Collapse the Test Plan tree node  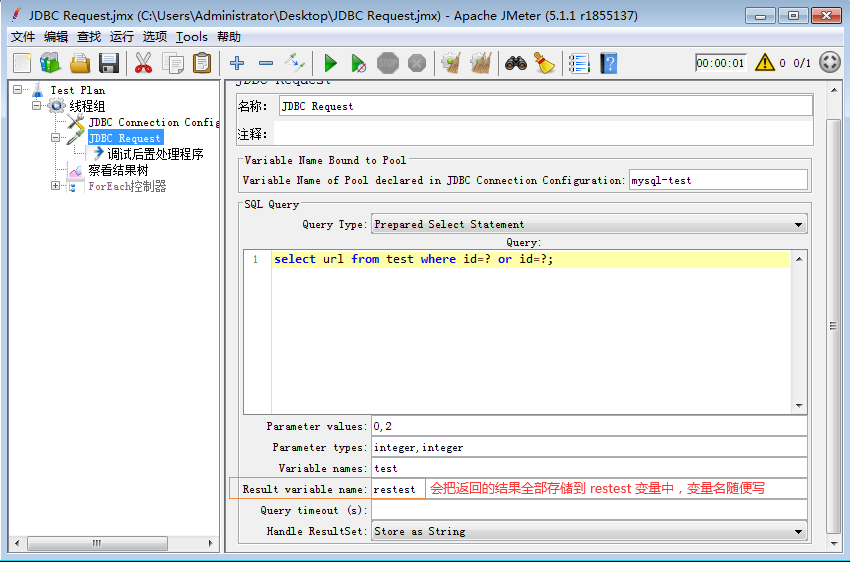(x=18, y=89)
